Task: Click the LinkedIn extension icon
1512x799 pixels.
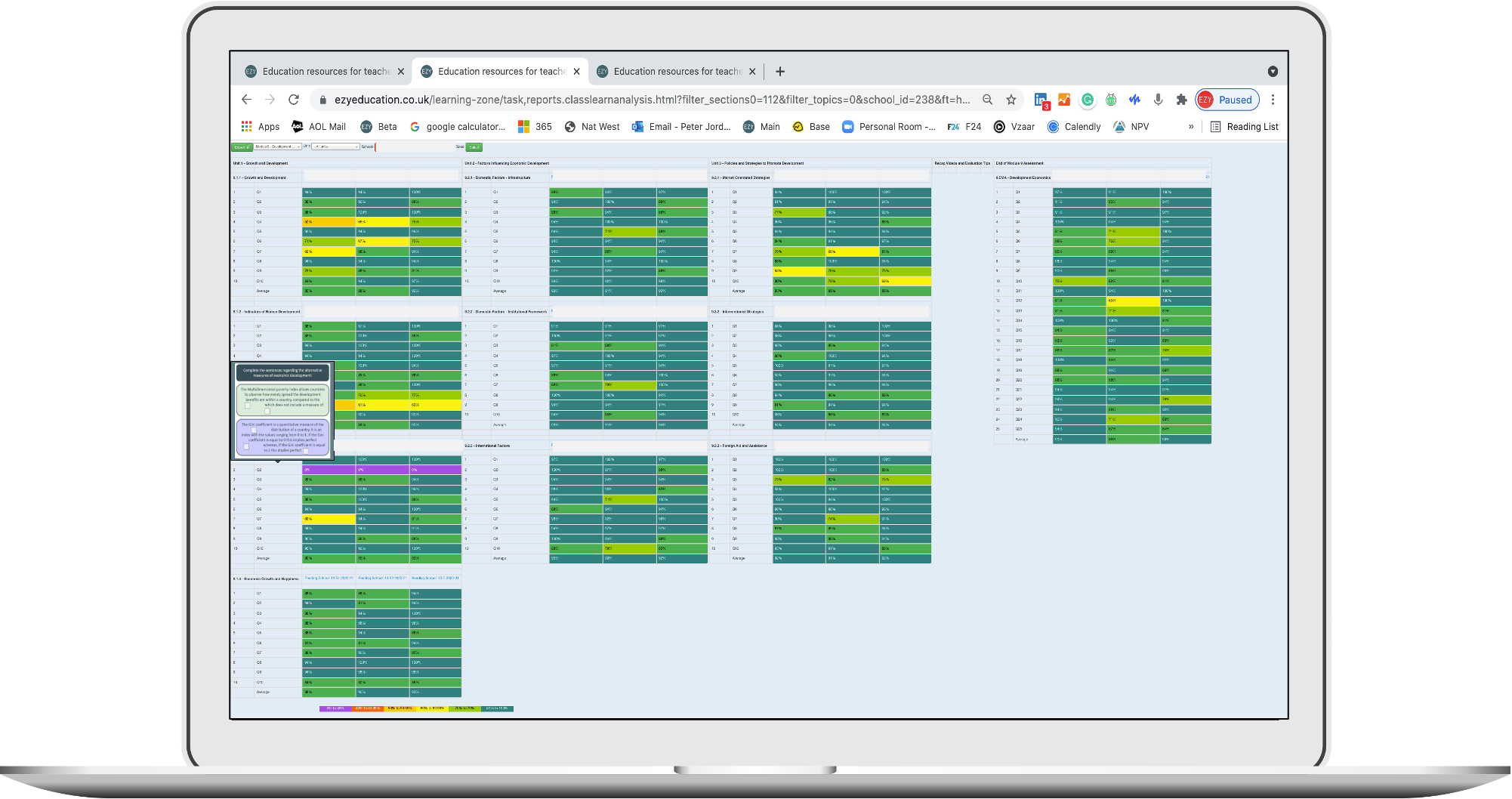Action: [1041, 100]
